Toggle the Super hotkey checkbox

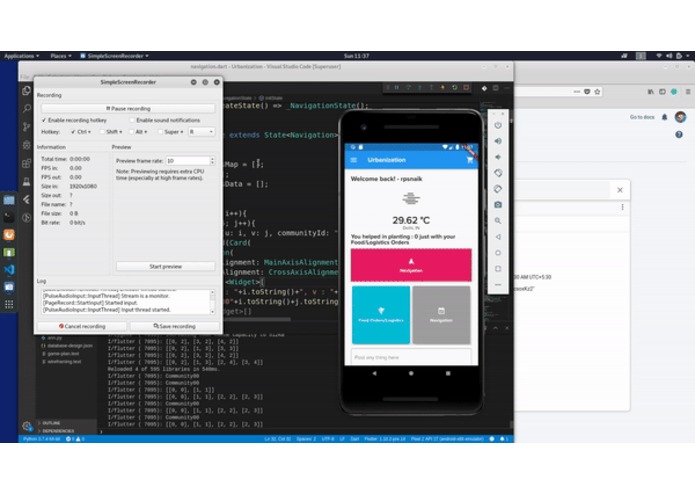click(160, 132)
